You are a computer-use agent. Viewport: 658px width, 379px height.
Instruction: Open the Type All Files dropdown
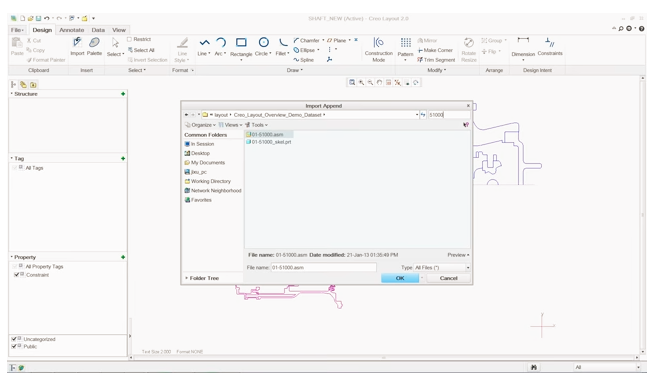(442, 267)
